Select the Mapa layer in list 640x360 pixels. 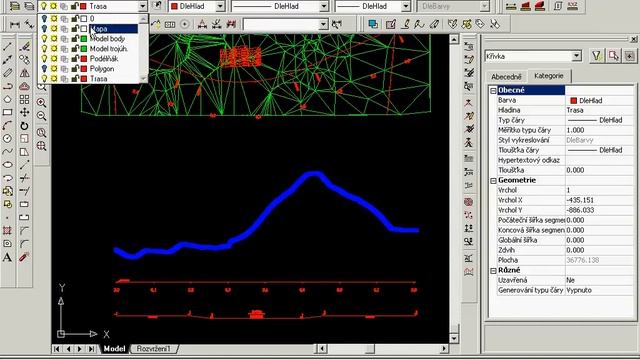coord(113,29)
